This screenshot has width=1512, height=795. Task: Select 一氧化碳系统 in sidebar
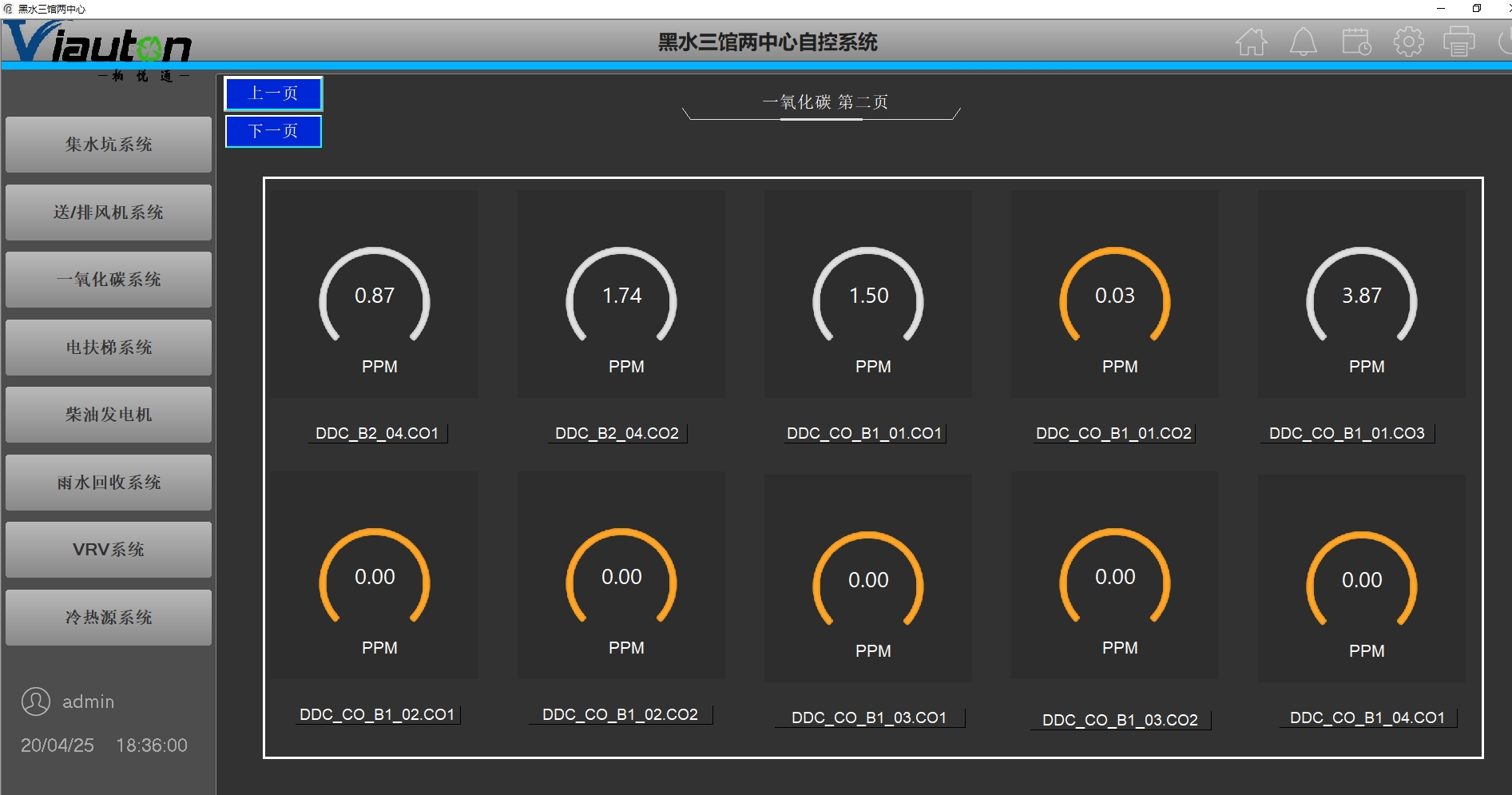109,280
